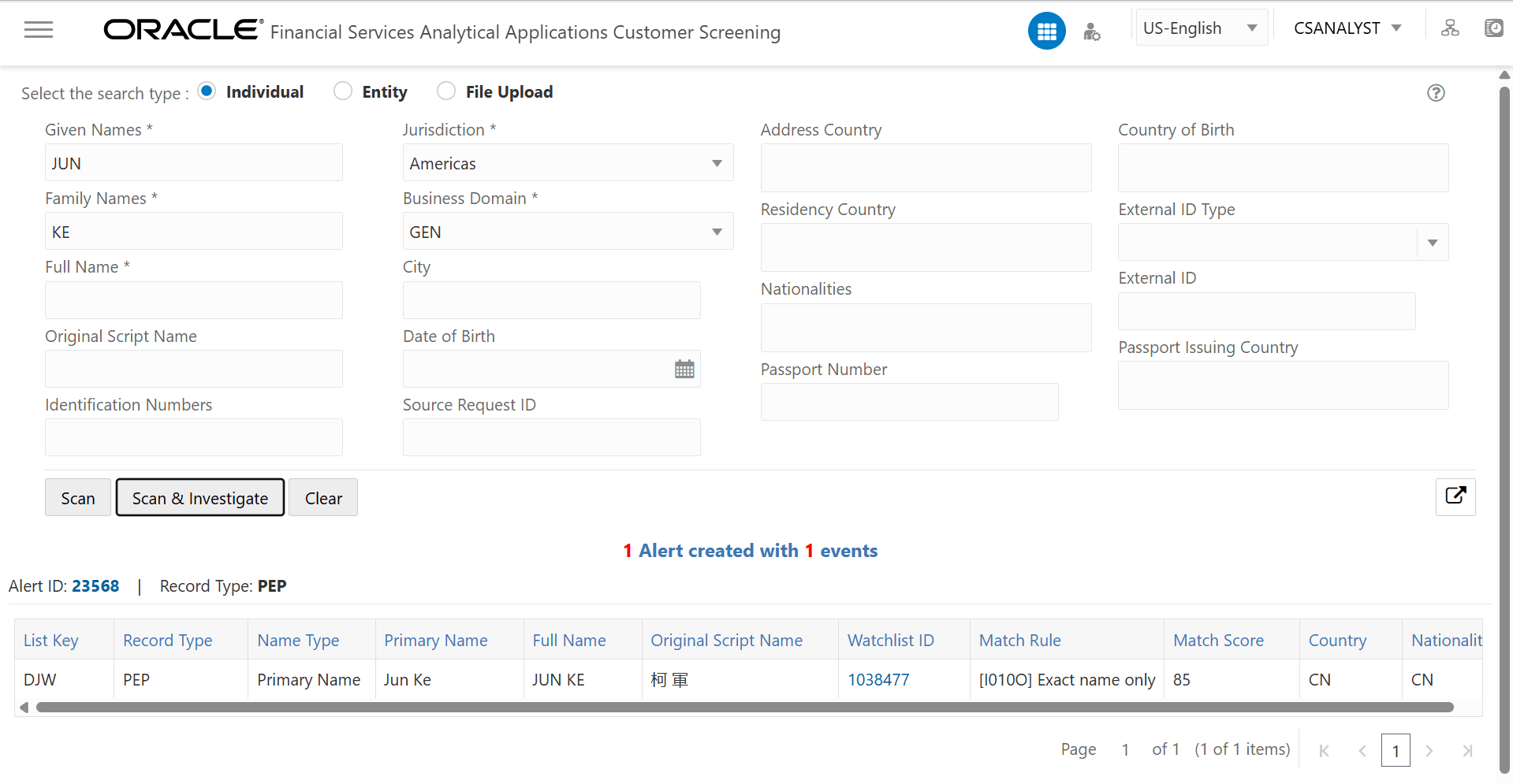Jump to last page with pagination arrow
The image size is (1513, 784).
click(x=1467, y=751)
